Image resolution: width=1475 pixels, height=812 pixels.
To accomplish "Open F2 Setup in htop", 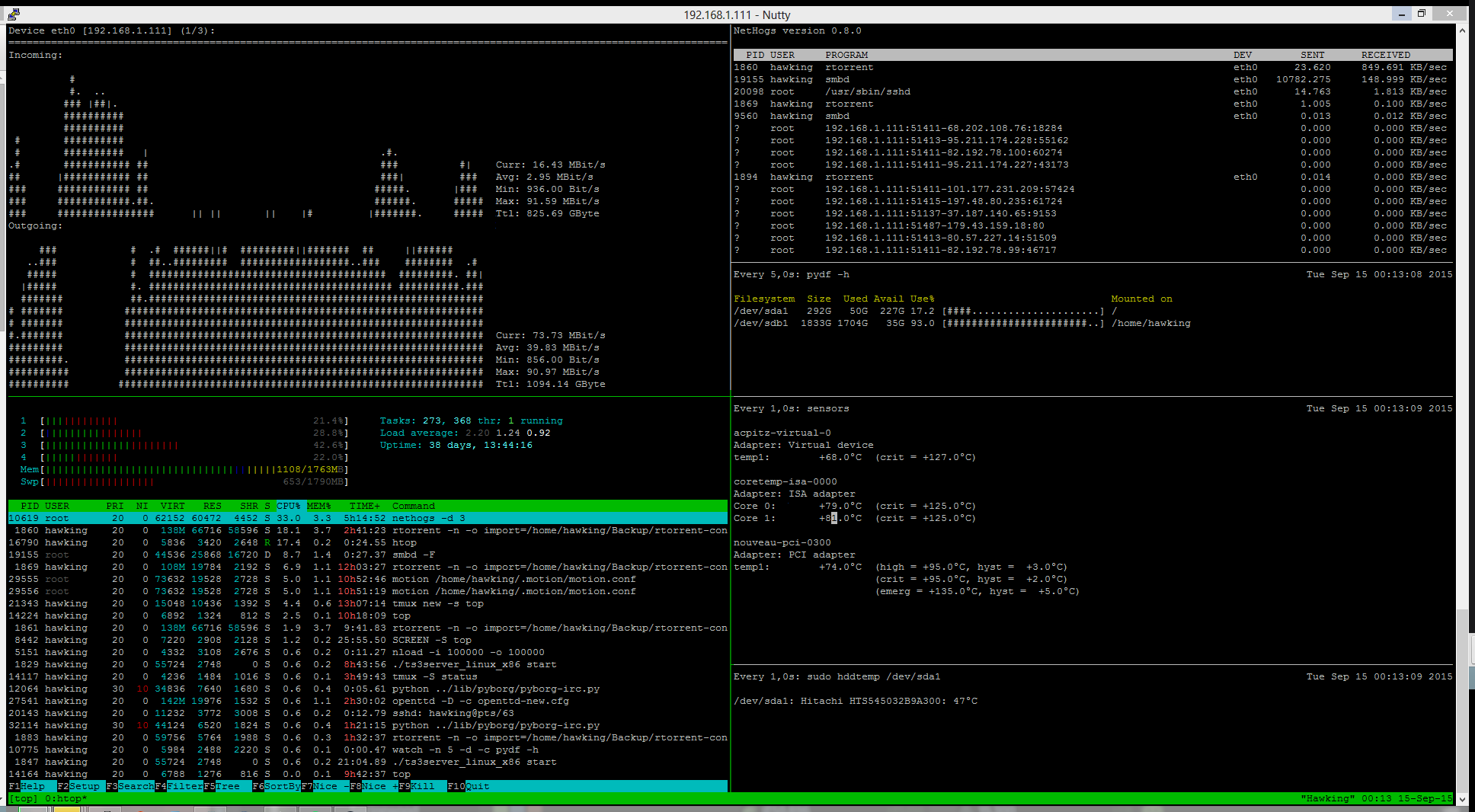I will (84, 786).
